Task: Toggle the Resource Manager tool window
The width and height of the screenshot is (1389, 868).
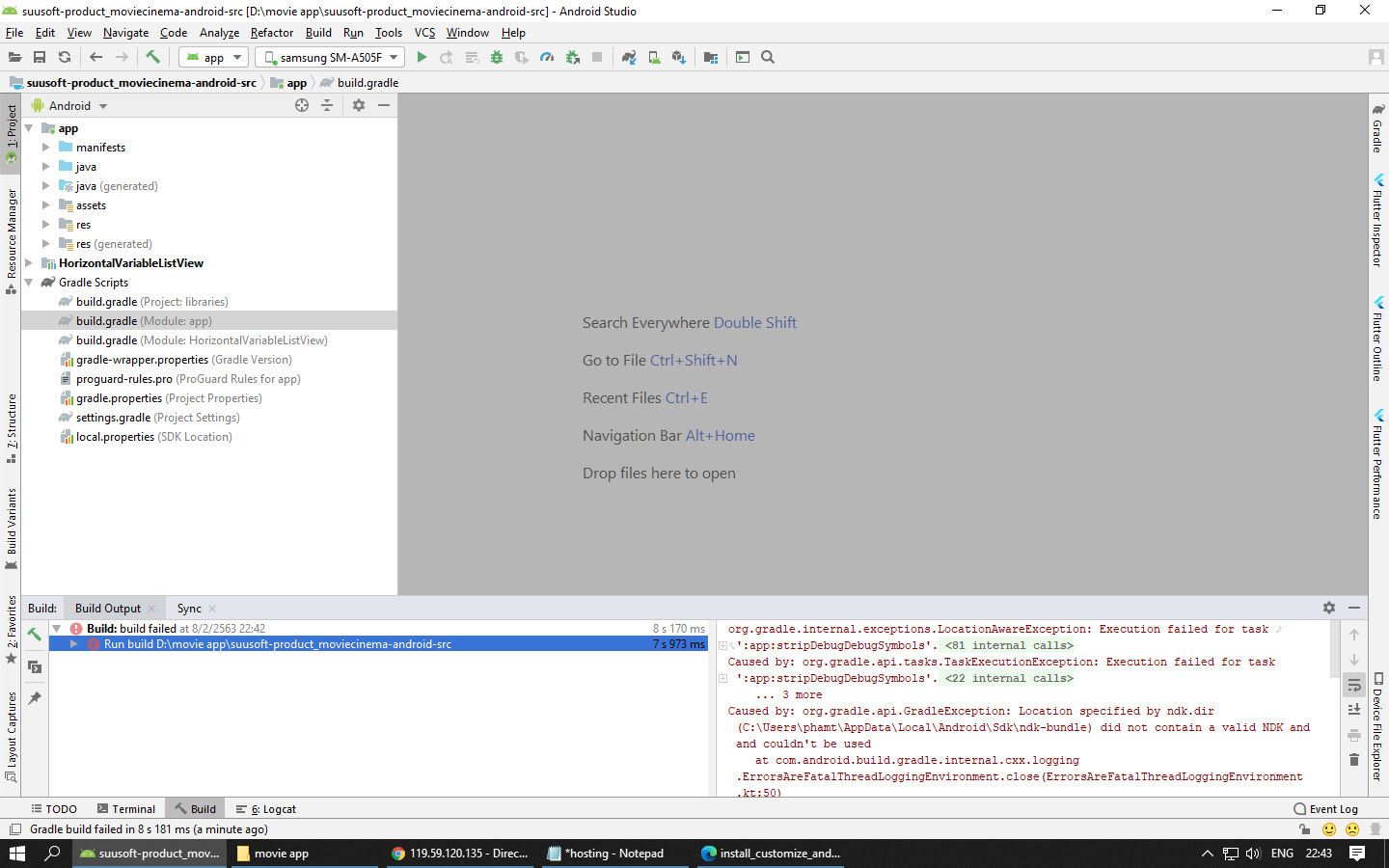Action: click(x=12, y=241)
